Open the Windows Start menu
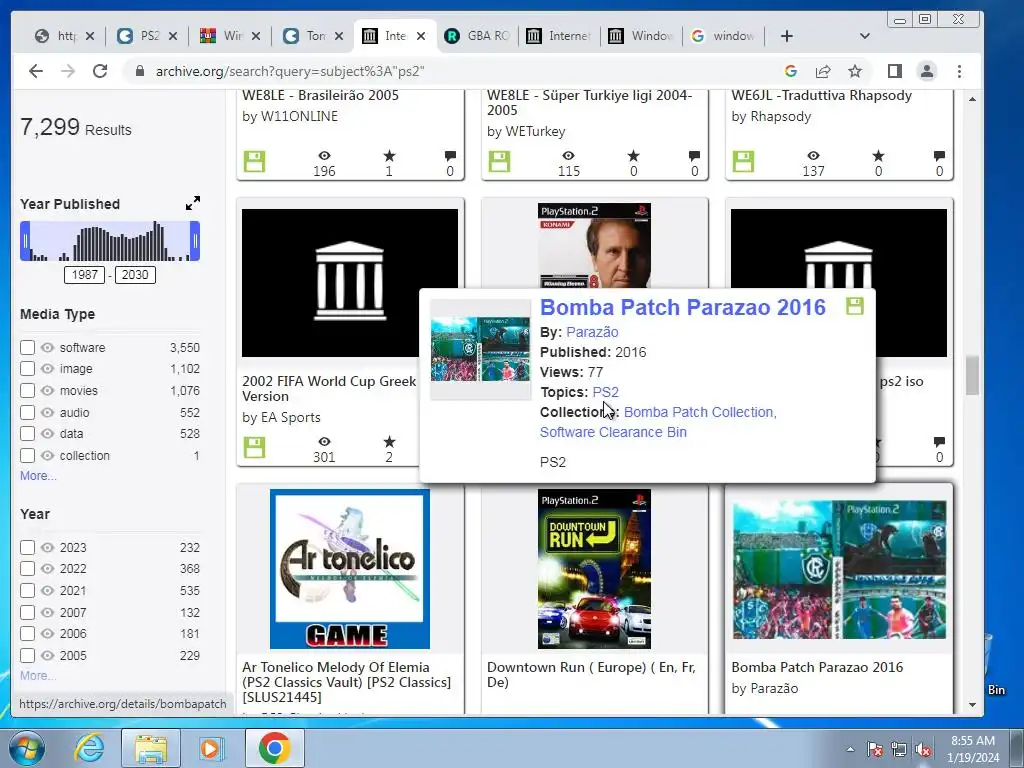The width and height of the screenshot is (1024, 768). (x=27, y=748)
